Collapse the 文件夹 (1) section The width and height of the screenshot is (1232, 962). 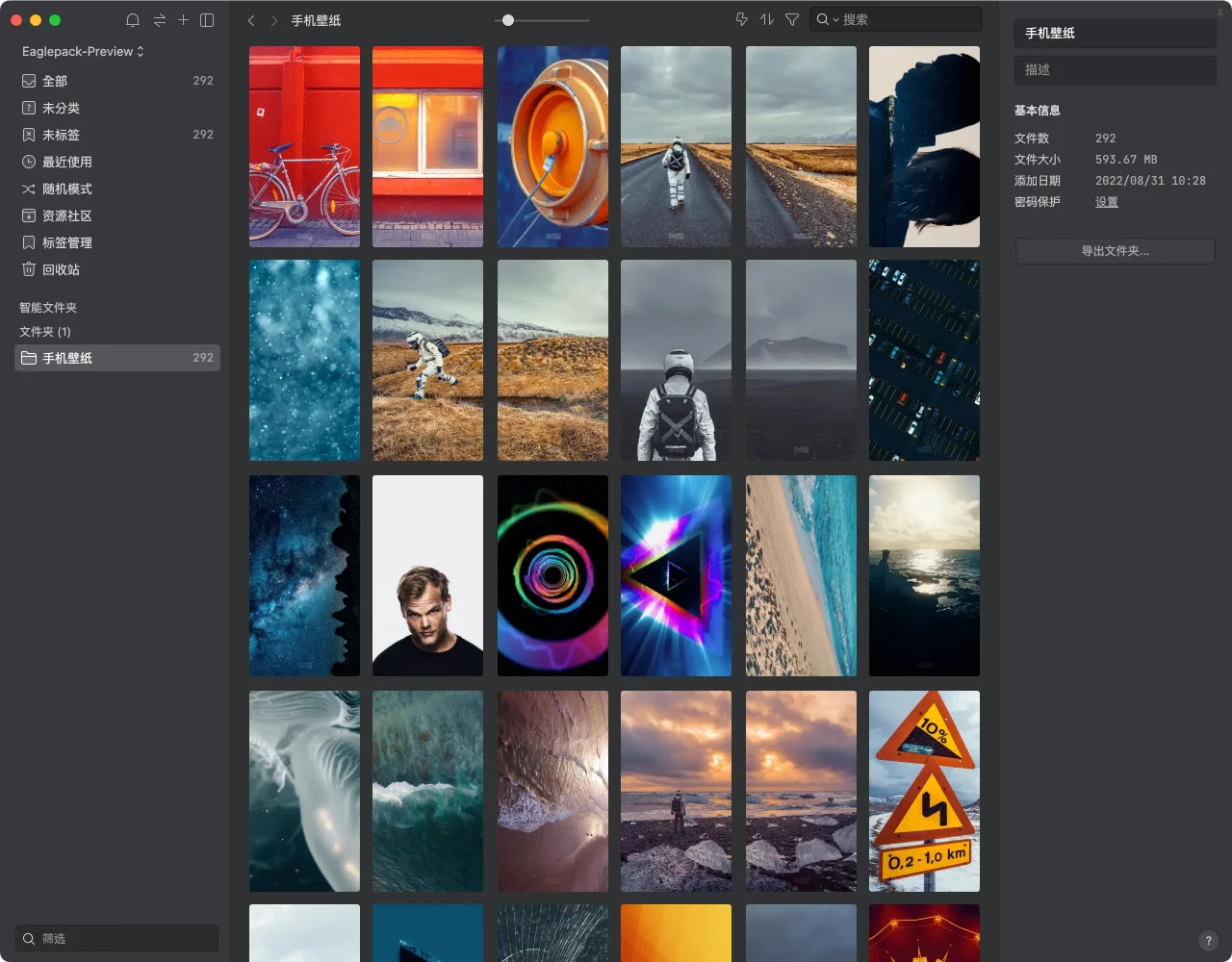point(45,332)
